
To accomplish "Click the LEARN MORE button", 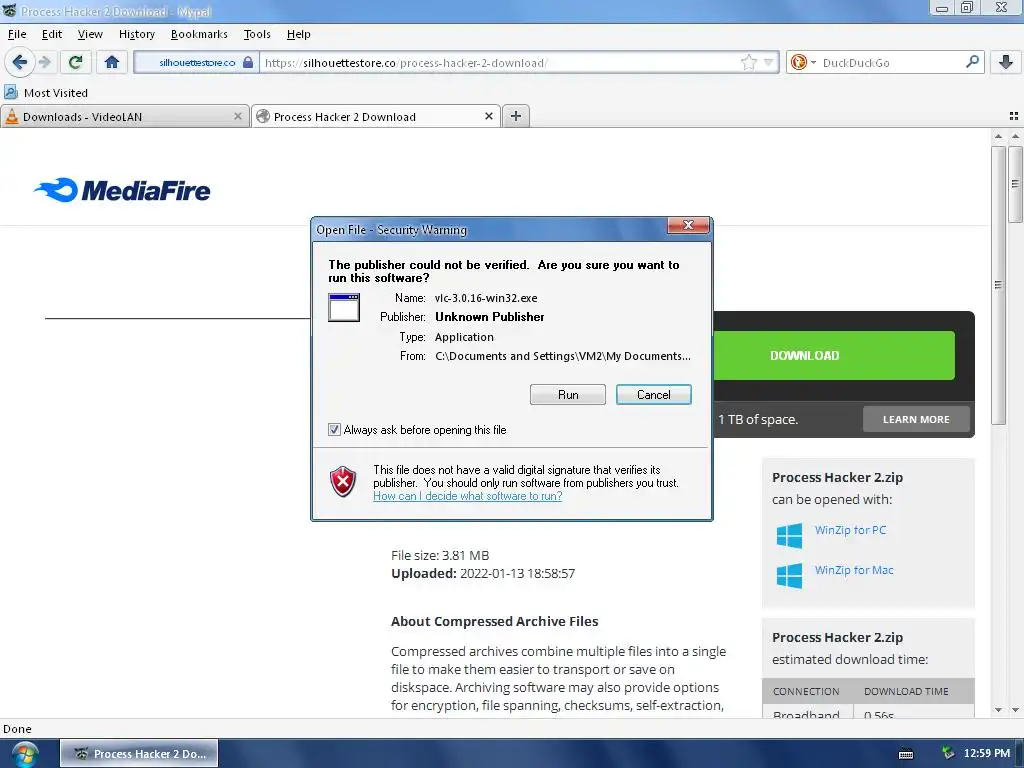I will (916, 419).
